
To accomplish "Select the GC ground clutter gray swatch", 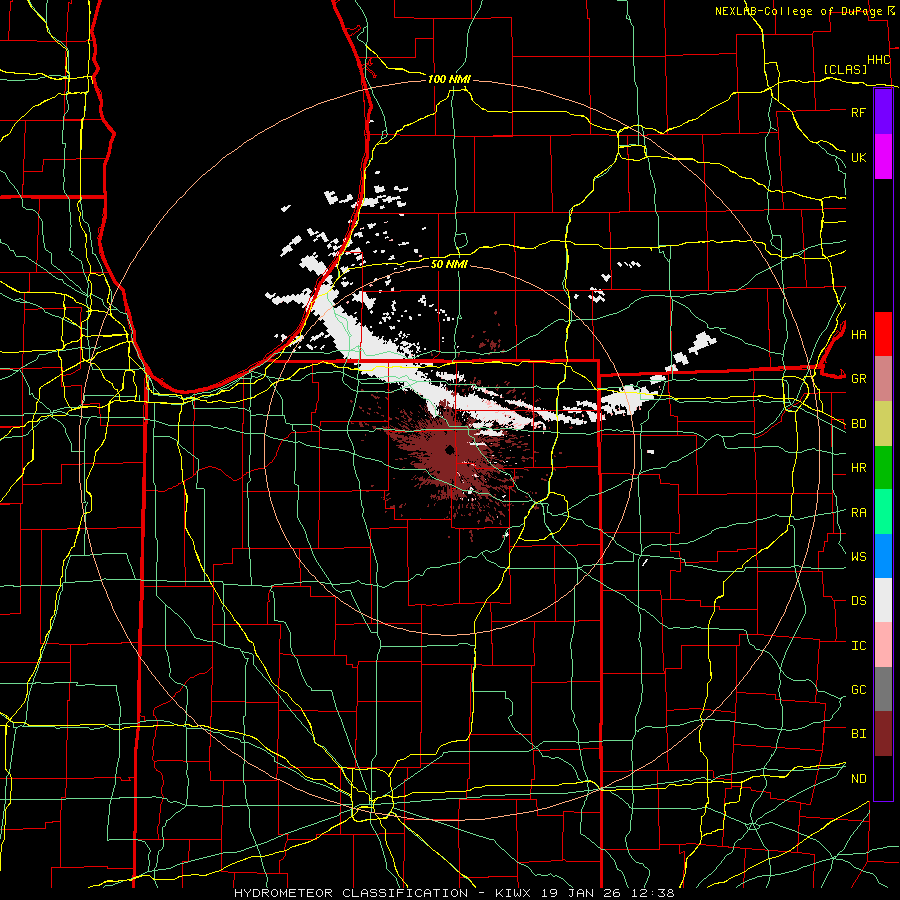I will point(883,689).
